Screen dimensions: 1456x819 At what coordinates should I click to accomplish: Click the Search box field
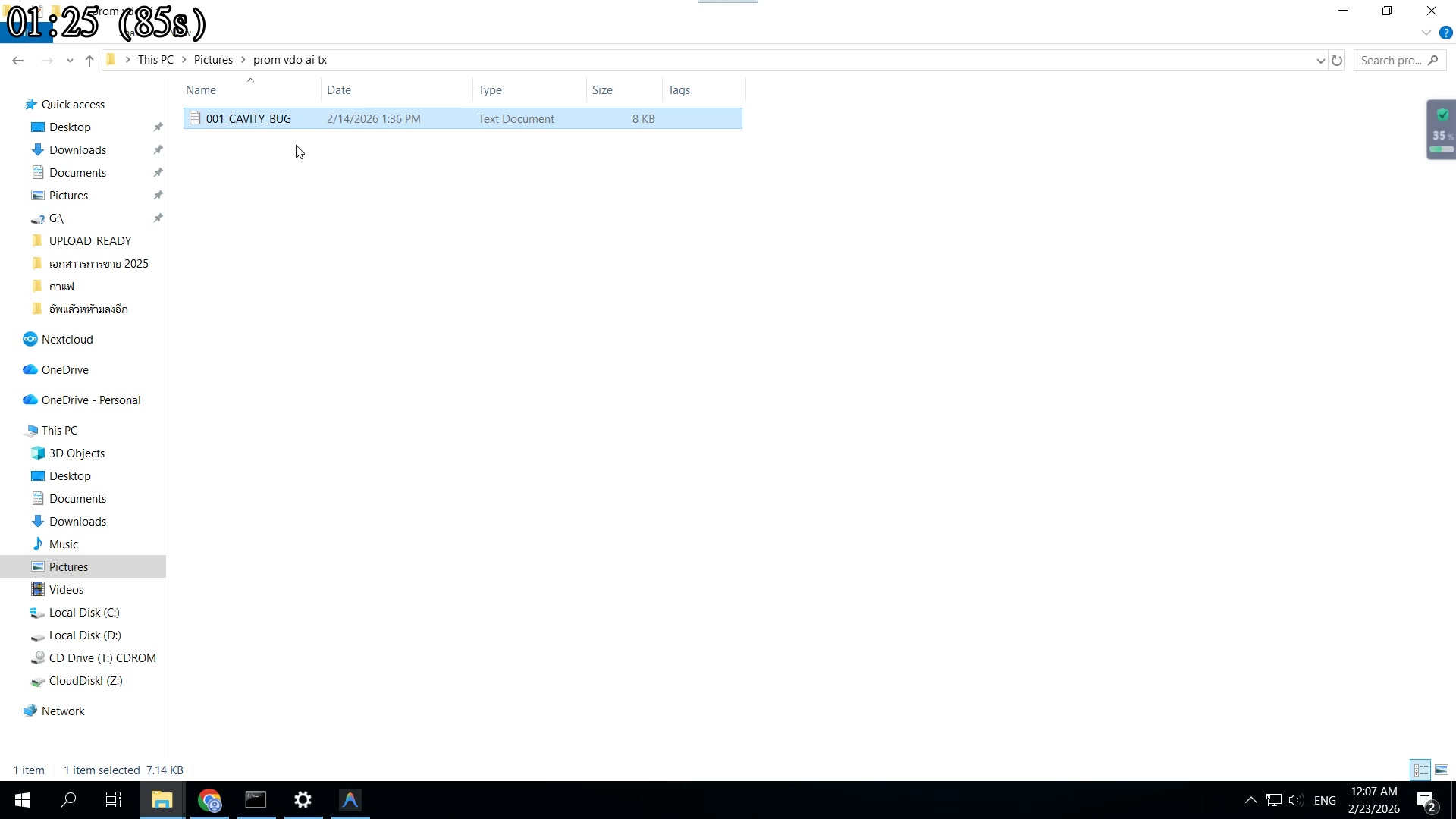(x=1392, y=60)
